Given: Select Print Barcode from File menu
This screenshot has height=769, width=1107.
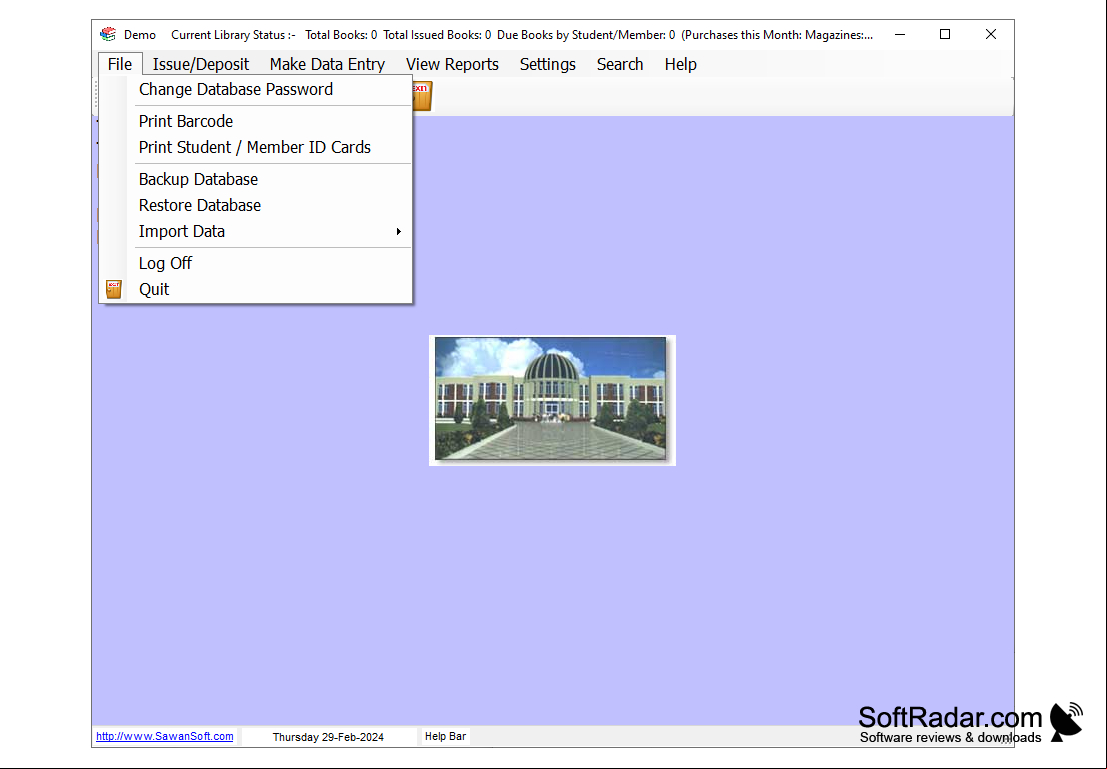Looking at the screenshot, I should click(x=256, y=121).
